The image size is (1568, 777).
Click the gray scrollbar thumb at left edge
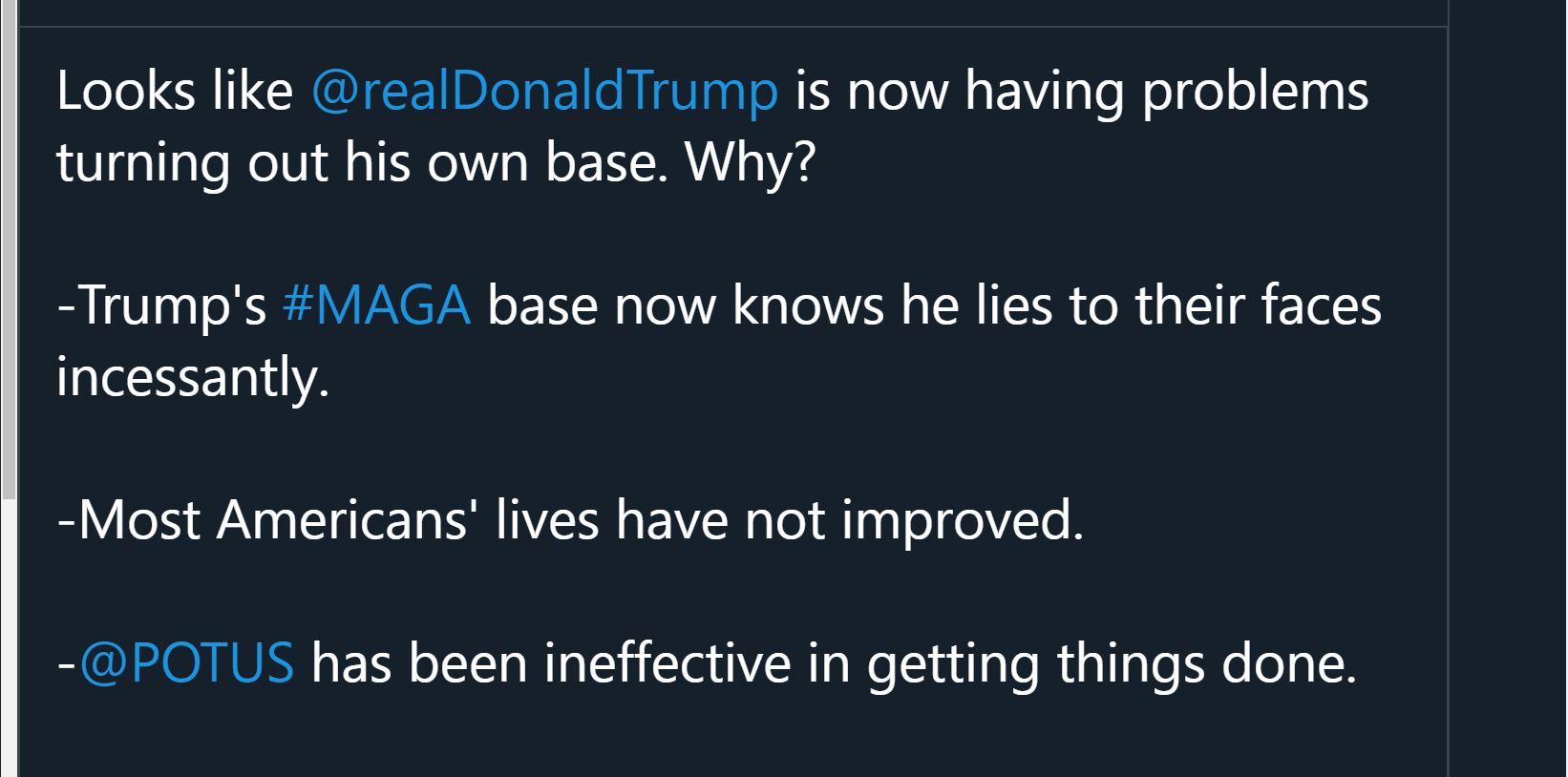pyautogui.click(x=9, y=248)
